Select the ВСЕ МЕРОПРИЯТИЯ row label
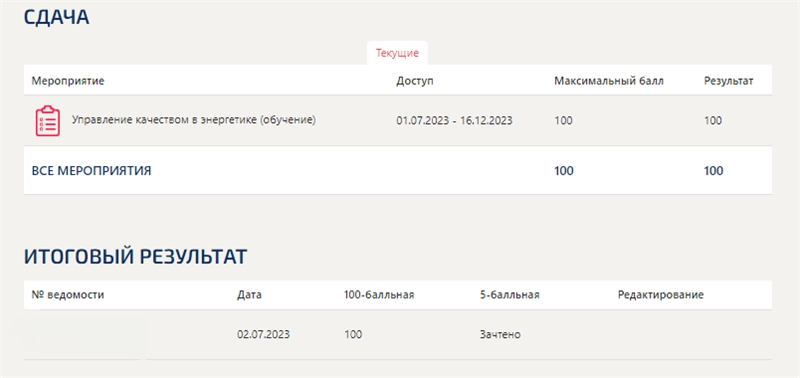Image resolution: width=800 pixels, height=378 pixels. click(x=91, y=171)
